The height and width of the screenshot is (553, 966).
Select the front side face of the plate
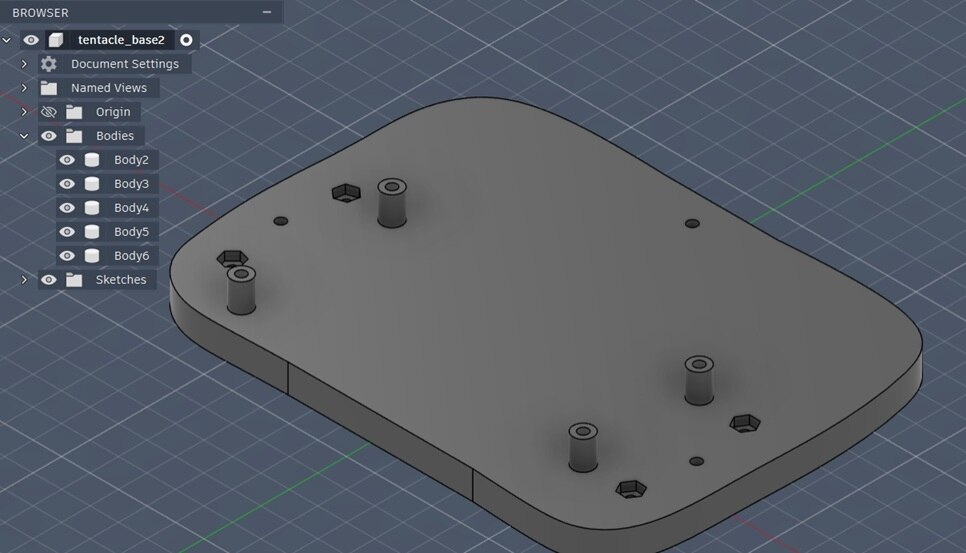[x=380, y=431]
